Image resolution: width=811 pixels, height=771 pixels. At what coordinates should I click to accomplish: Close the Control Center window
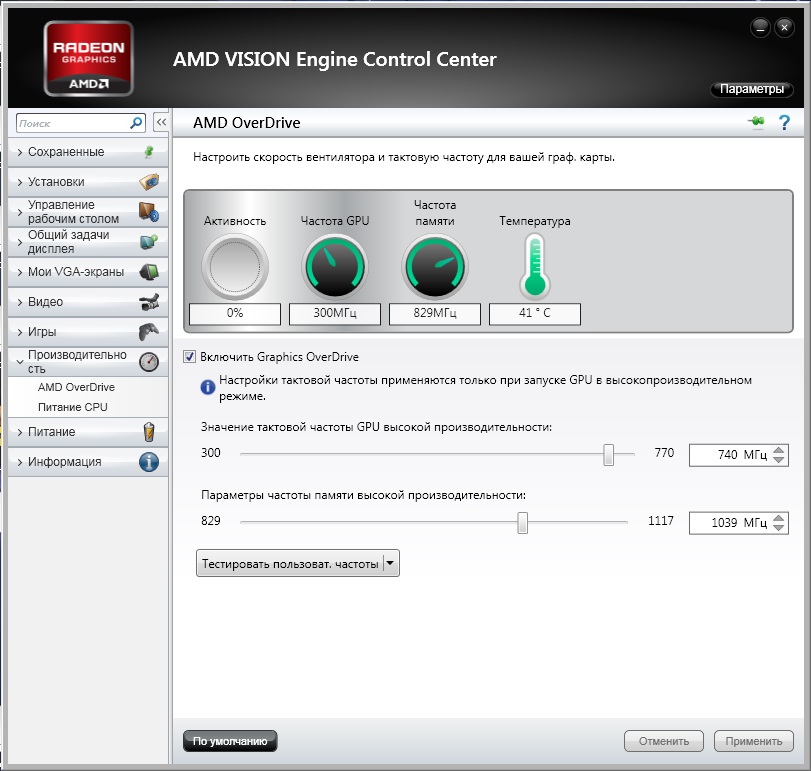[784, 27]
